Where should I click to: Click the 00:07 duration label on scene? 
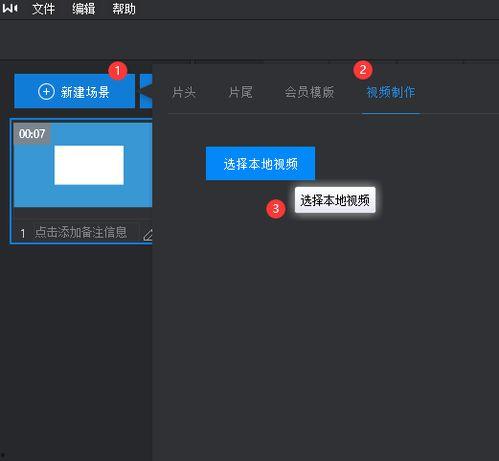[32, 134]
